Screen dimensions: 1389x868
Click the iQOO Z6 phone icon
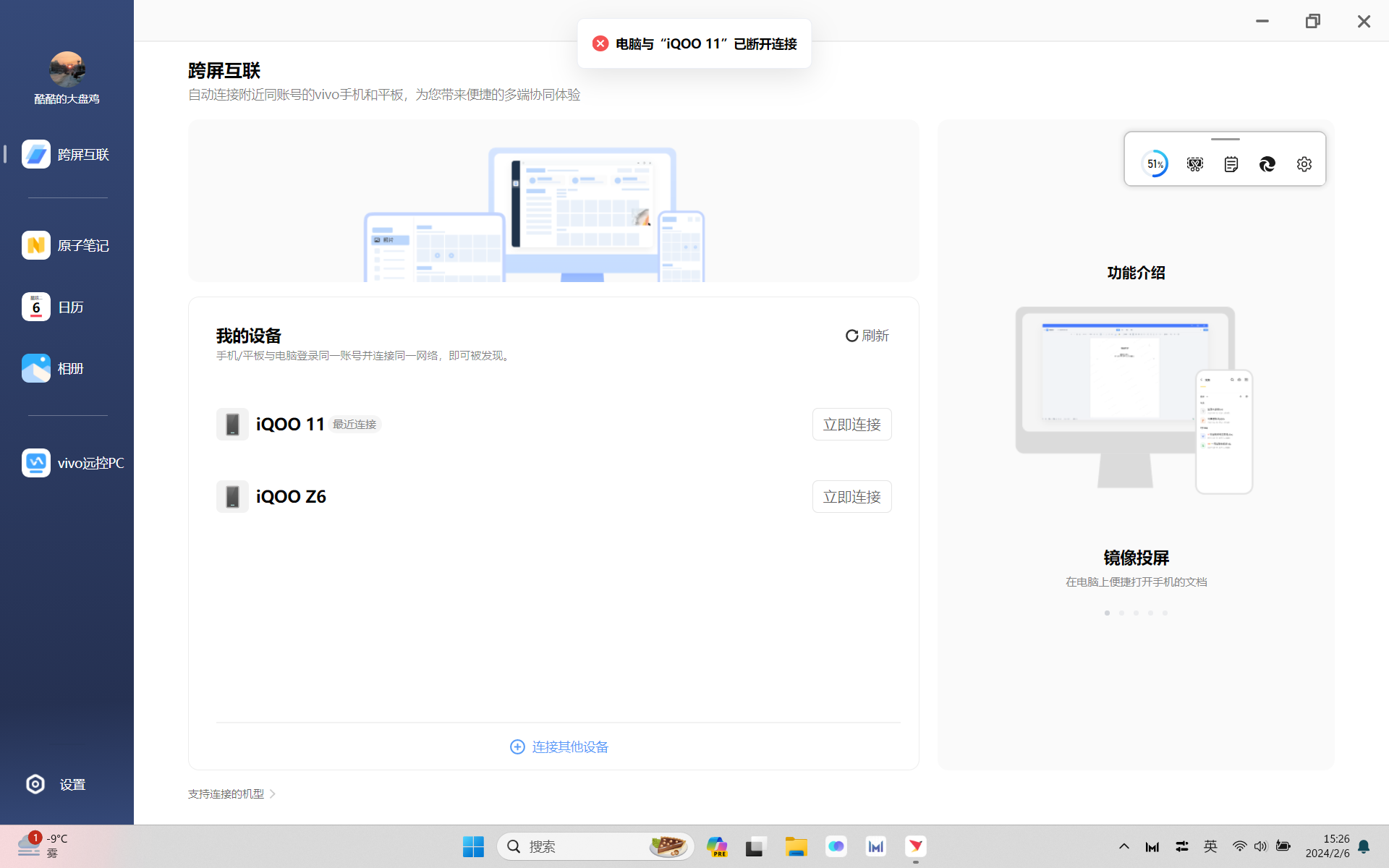click(x=232, y=497)
